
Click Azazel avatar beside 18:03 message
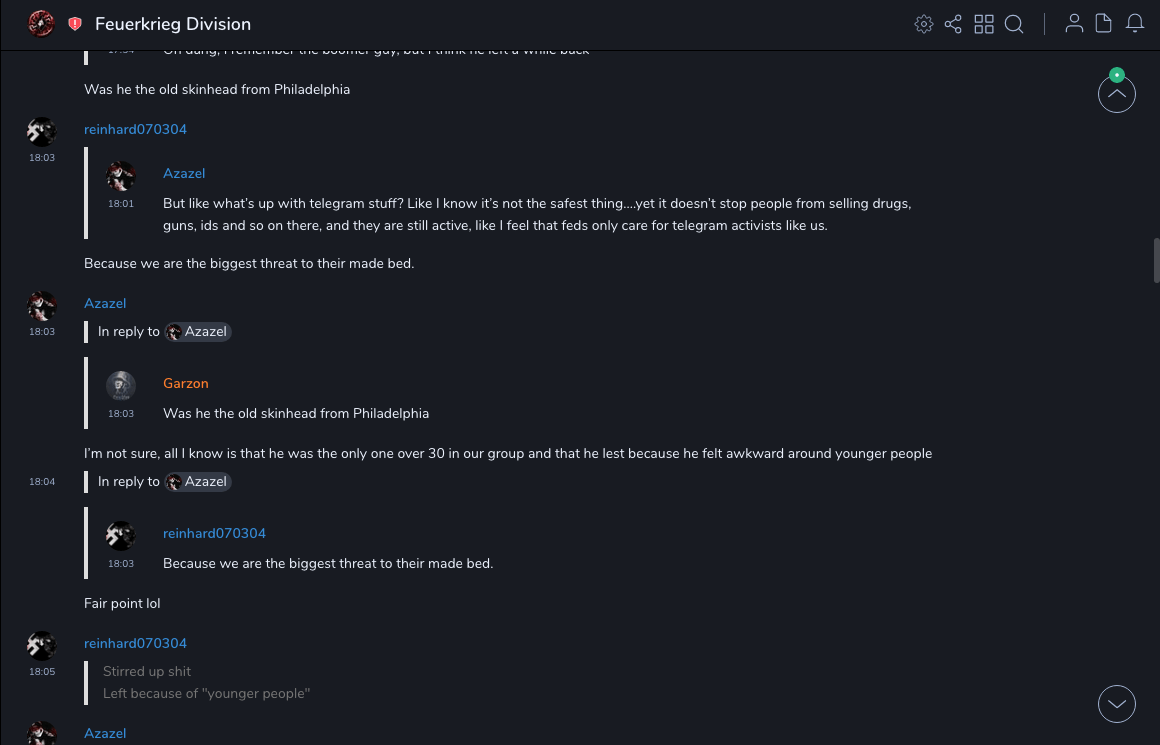point(42,306)
